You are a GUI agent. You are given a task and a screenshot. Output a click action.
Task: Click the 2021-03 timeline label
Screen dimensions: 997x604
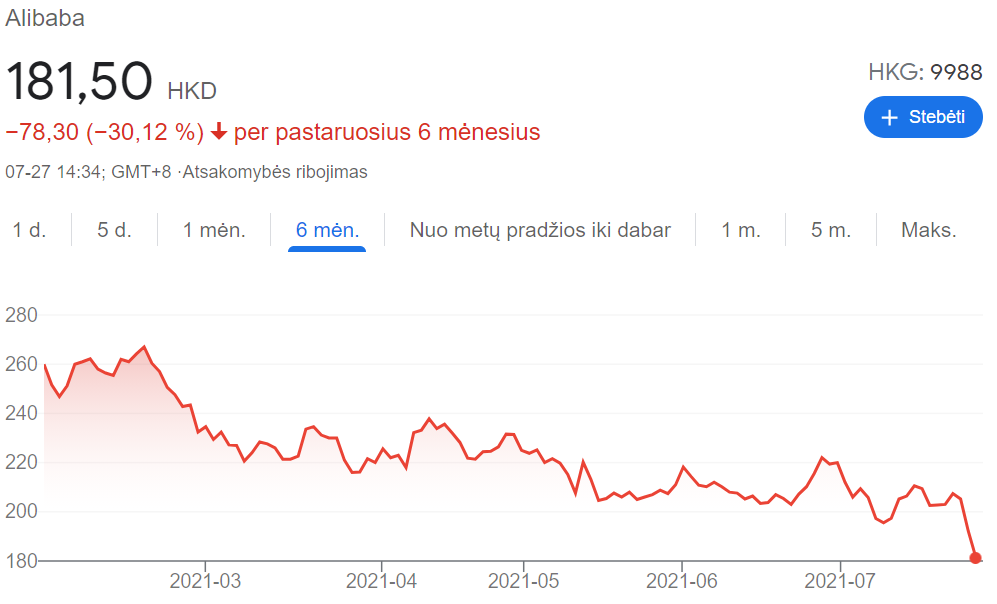[x=205, y=581]
